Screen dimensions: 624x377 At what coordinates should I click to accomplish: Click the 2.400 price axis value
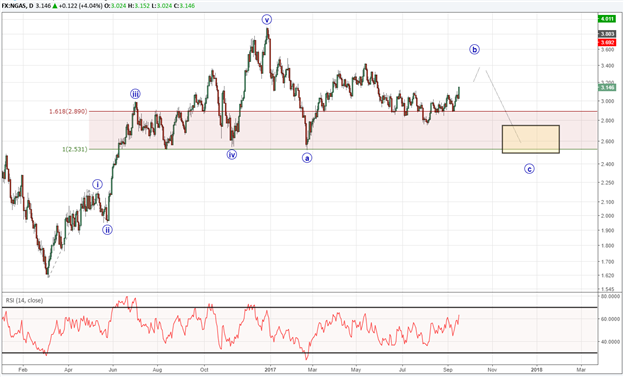point(607,164)
